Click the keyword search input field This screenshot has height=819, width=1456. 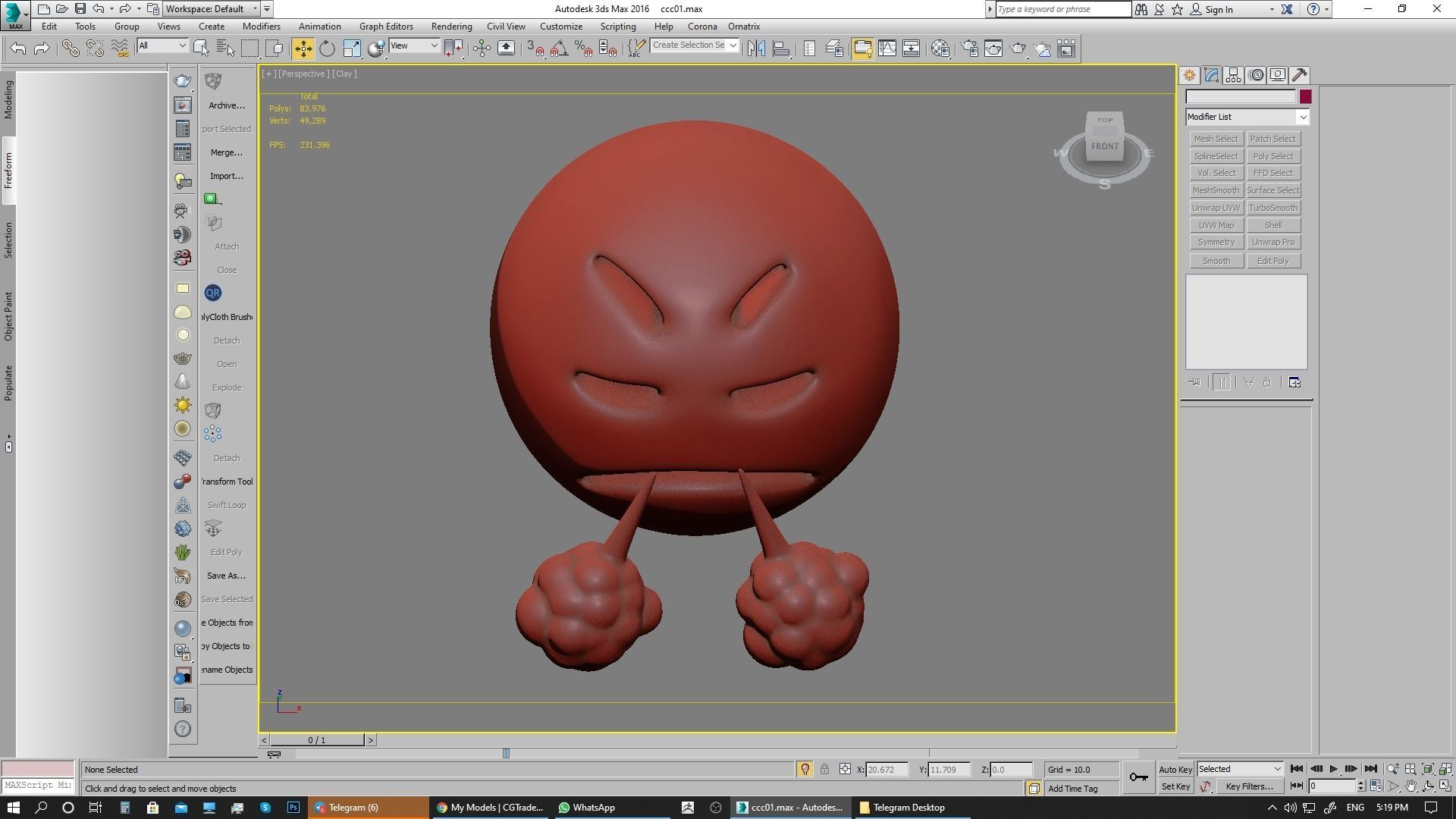coord(1063,9)
